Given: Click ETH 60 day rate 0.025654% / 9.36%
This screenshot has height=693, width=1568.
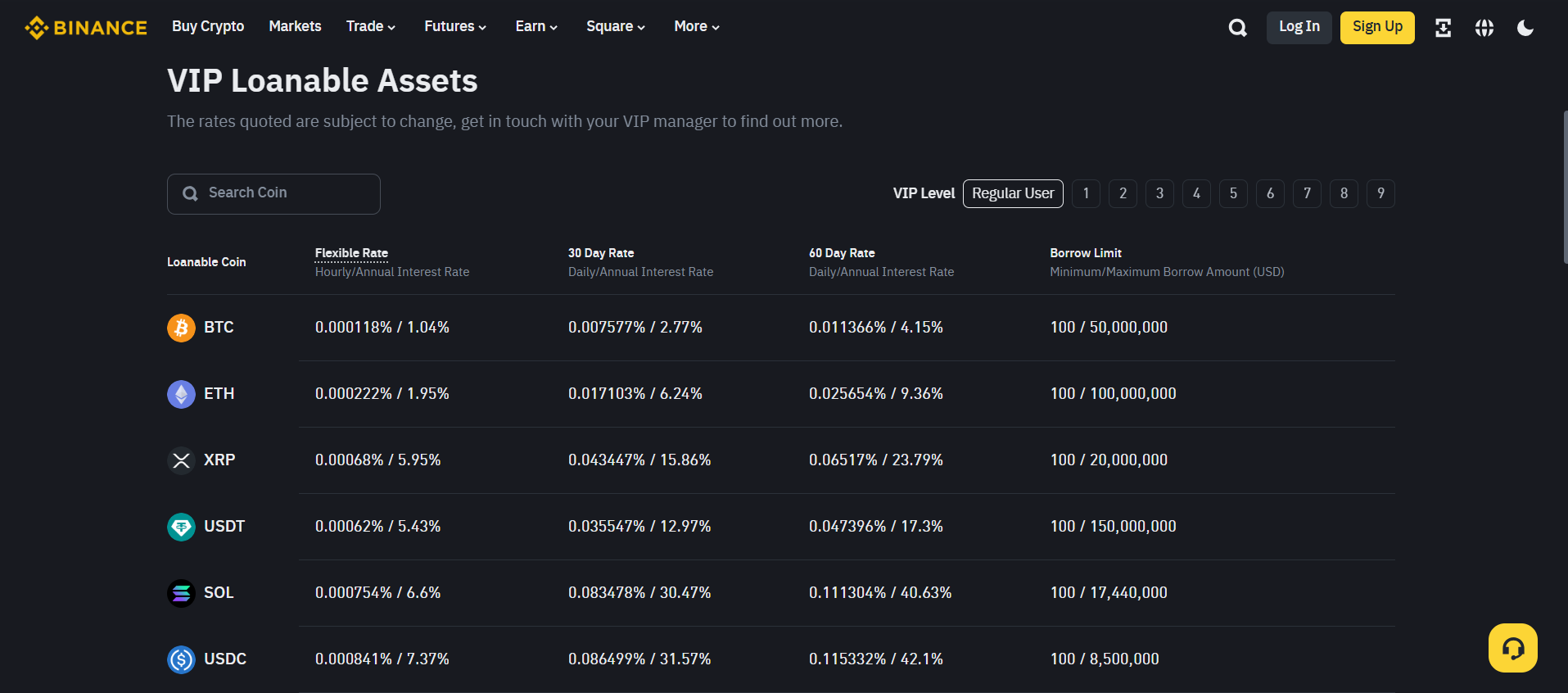Looking at the screenshot, I should point(876,394).
